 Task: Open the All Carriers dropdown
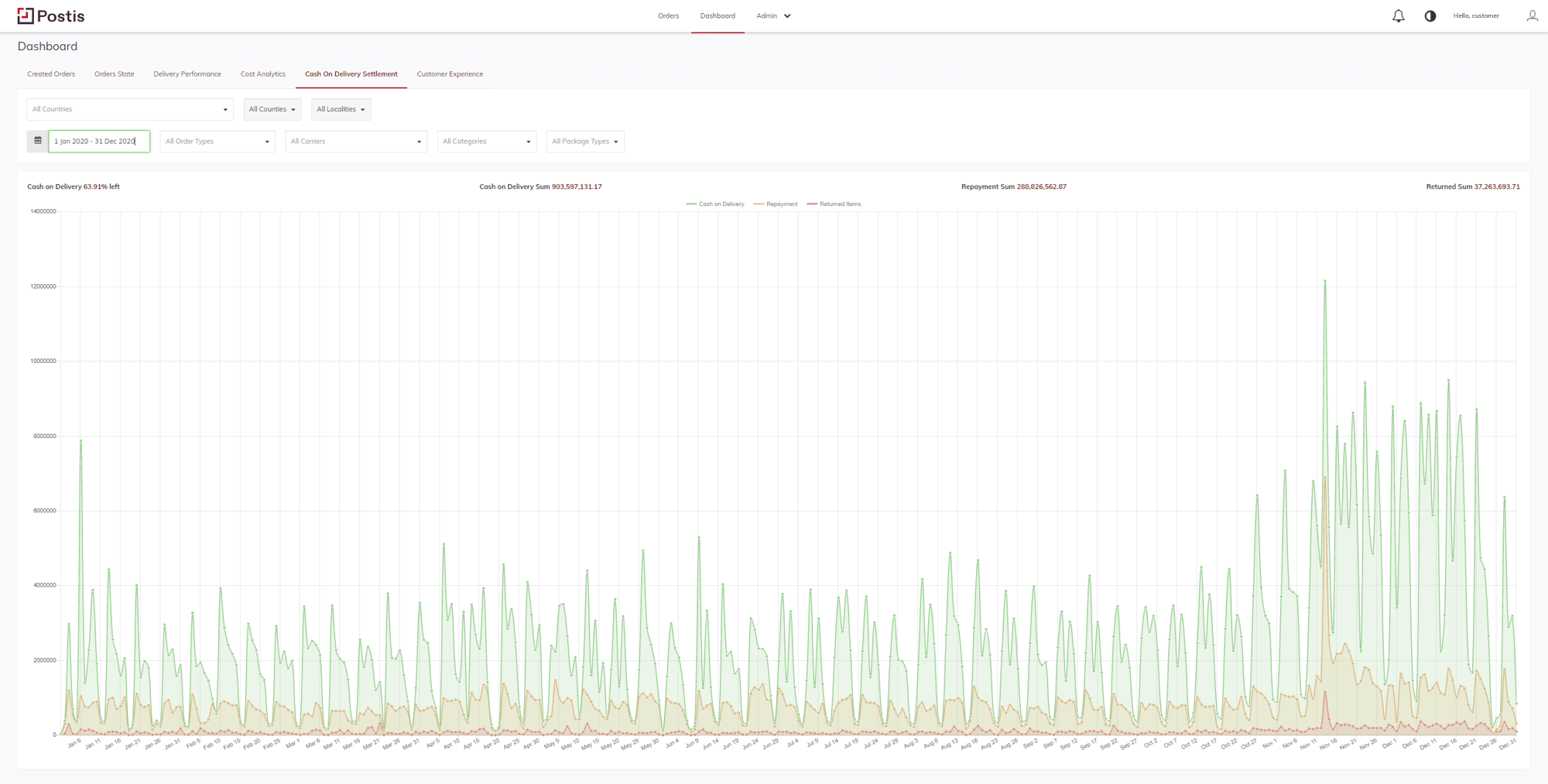(x=355, y=142)
